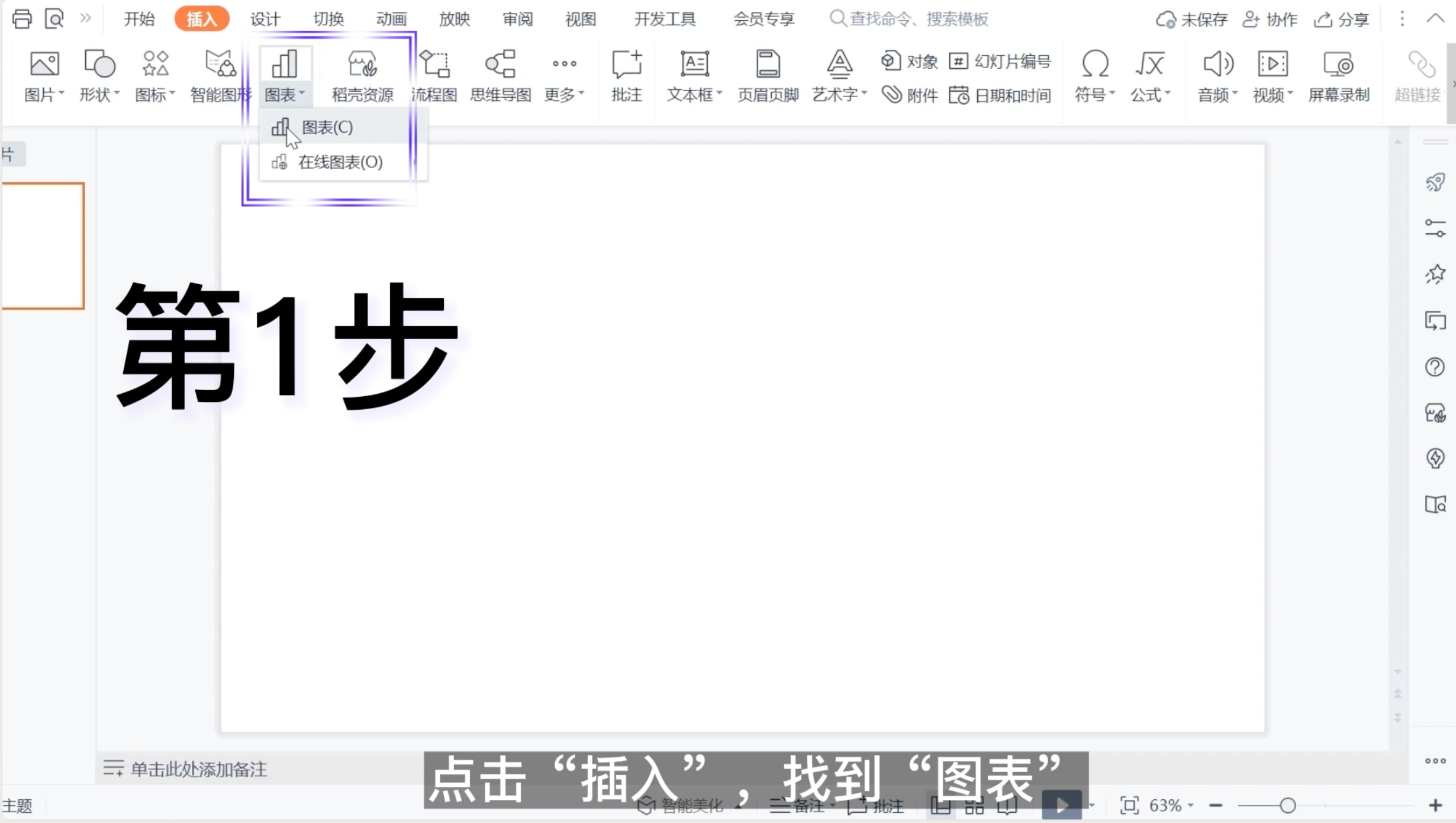Select 图表(C) from context menu
The image size is (1456, 823).
click(x=327, y=127)
